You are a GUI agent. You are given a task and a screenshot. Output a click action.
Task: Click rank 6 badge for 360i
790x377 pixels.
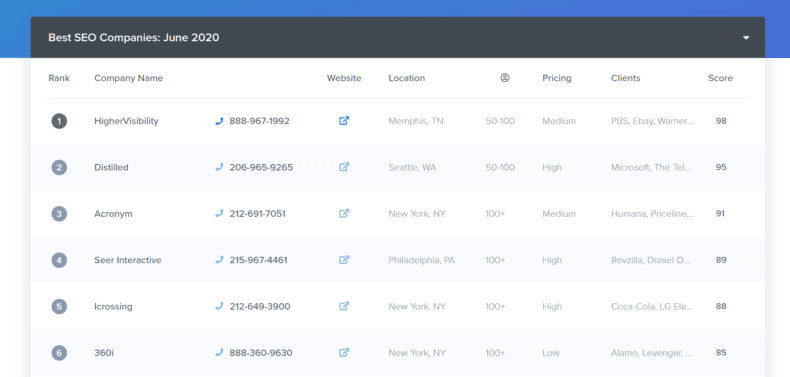coord(59,353)
